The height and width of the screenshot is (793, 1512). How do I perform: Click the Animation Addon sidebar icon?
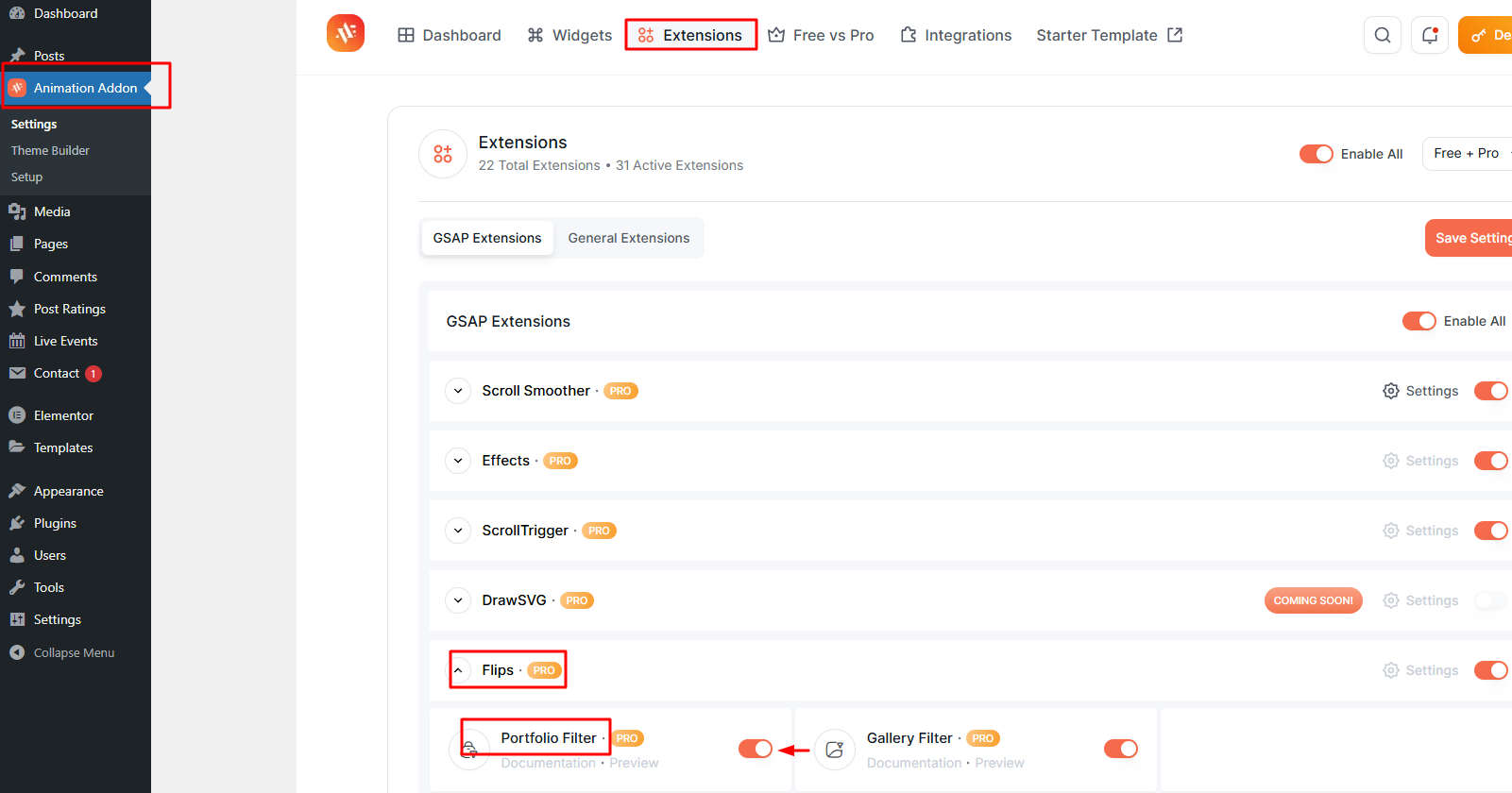coord(17,88)
